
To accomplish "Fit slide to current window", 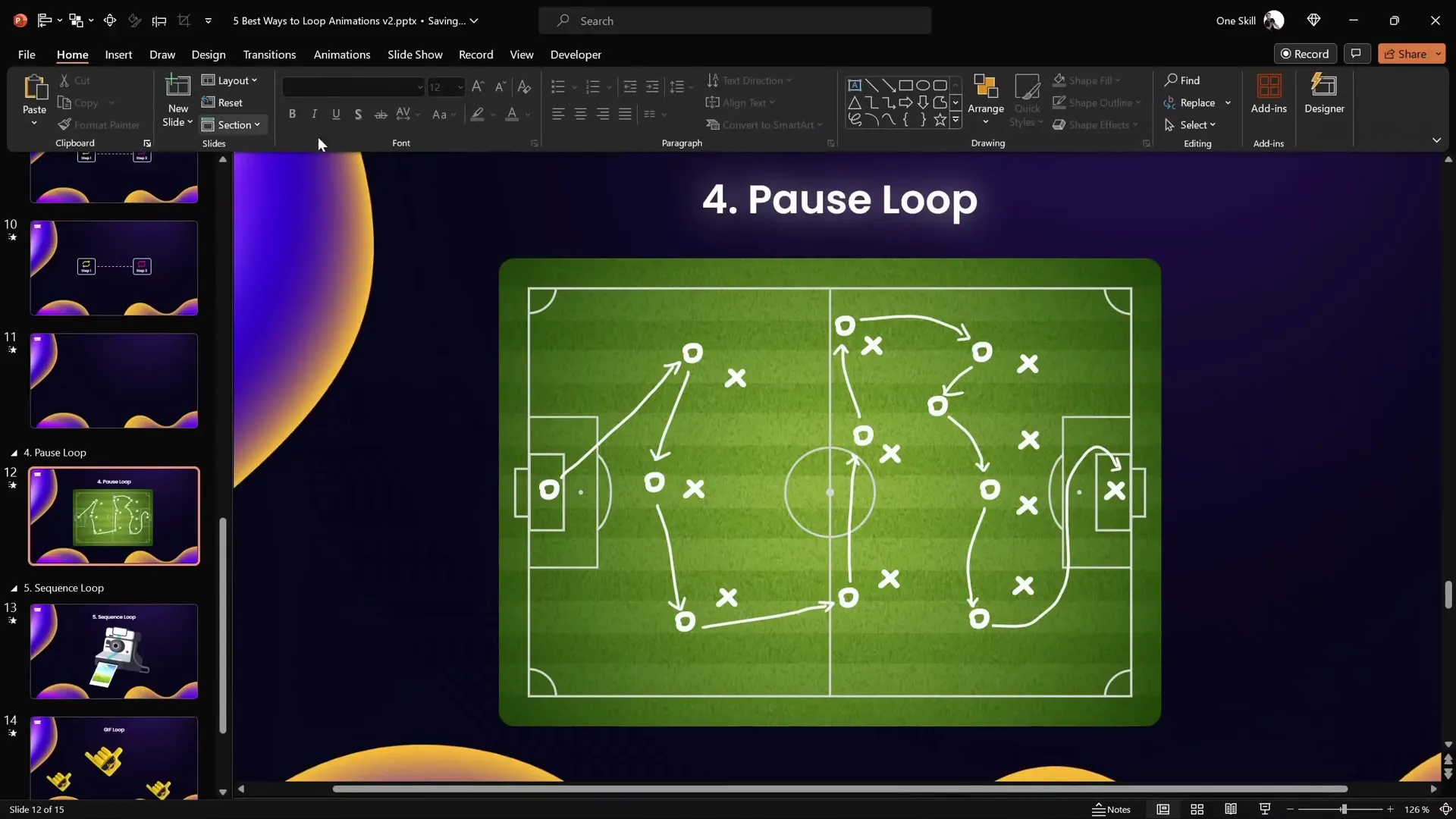I will click(x=1445, y=809).
